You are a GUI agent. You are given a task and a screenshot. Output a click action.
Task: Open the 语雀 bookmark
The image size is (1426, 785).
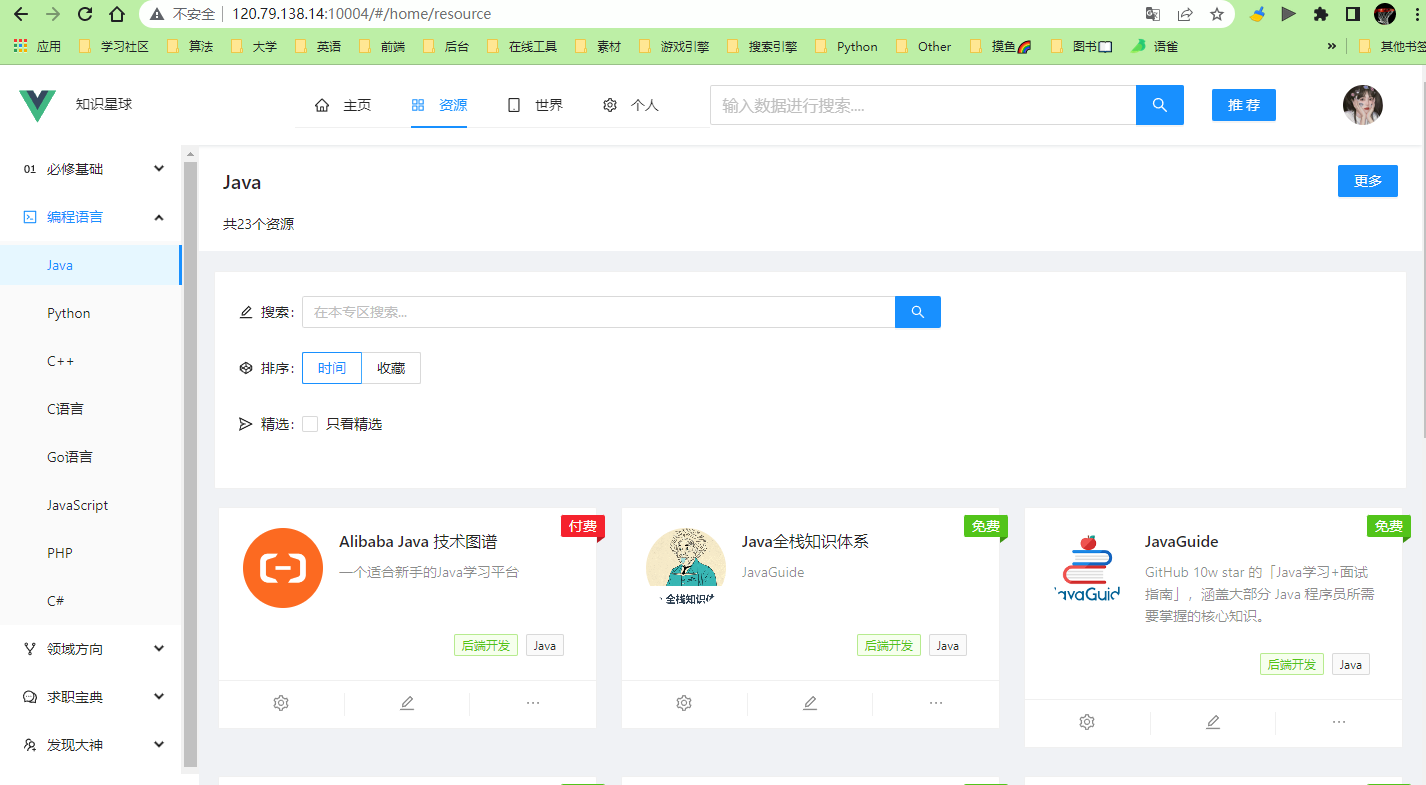(1155, 46)
